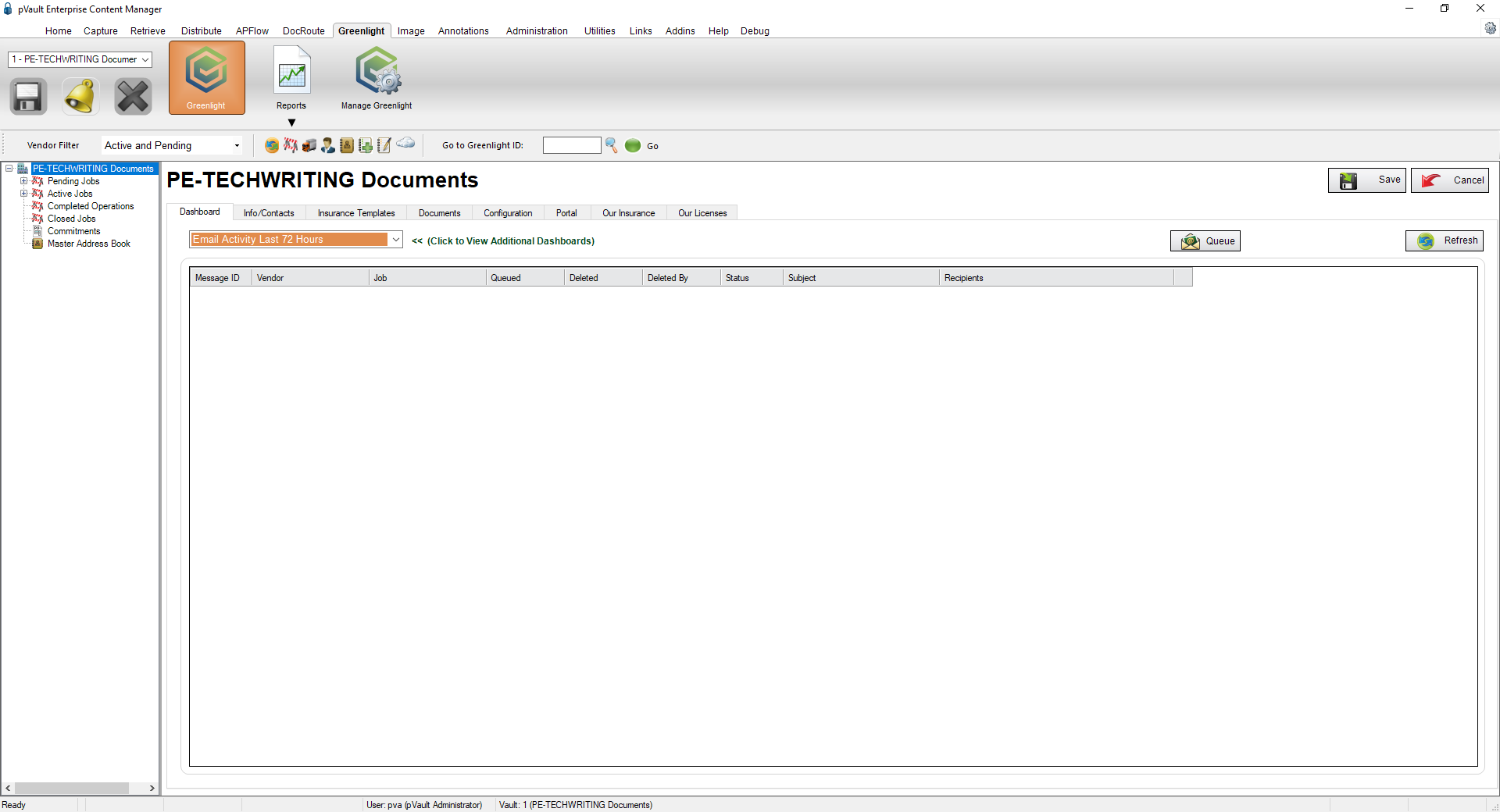Select PE-TECHWRITING Documents tree root

click(93, 169)
